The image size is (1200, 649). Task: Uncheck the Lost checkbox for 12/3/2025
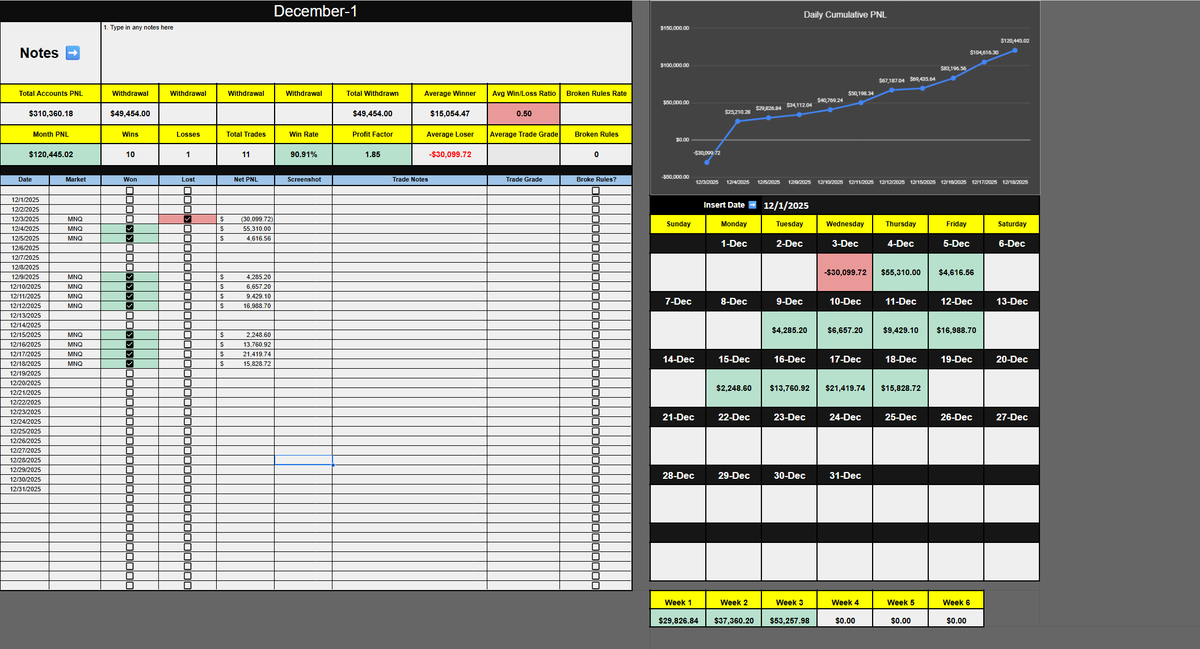click(x=188, y=219)
